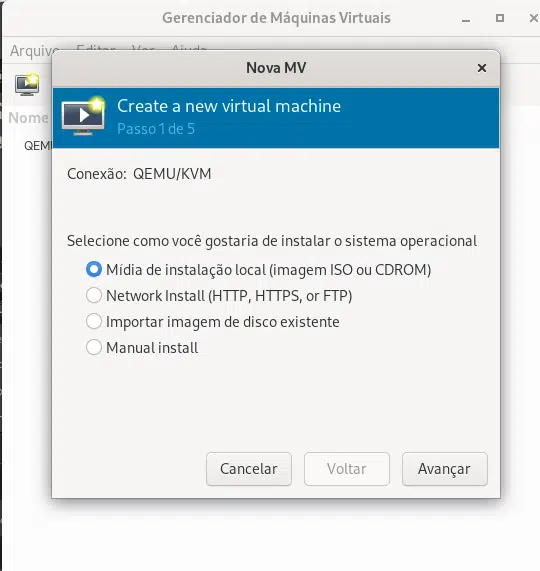The image size is (540, 571).
Task: Choose Network Install (HTTP, HTTPS, or FTP)
Action: pos(219,296)
